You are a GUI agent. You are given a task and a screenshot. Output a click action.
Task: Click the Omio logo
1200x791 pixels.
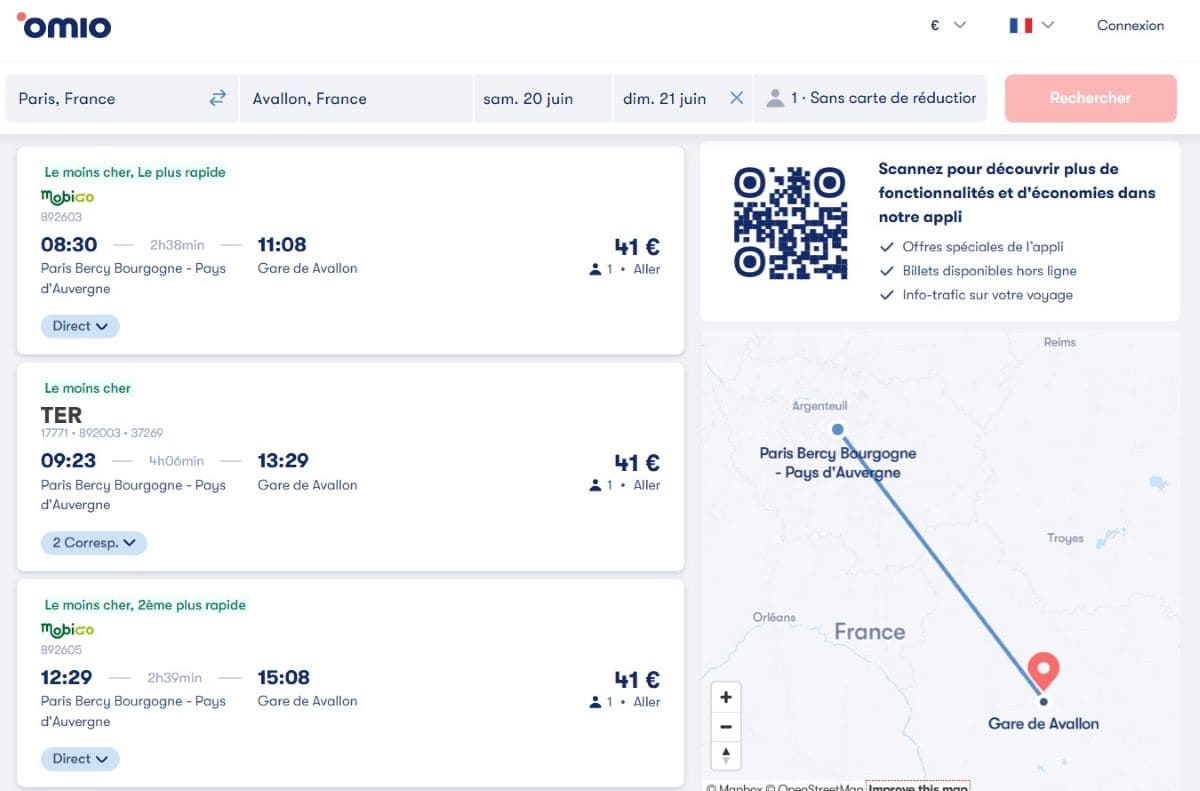point(64,25)
